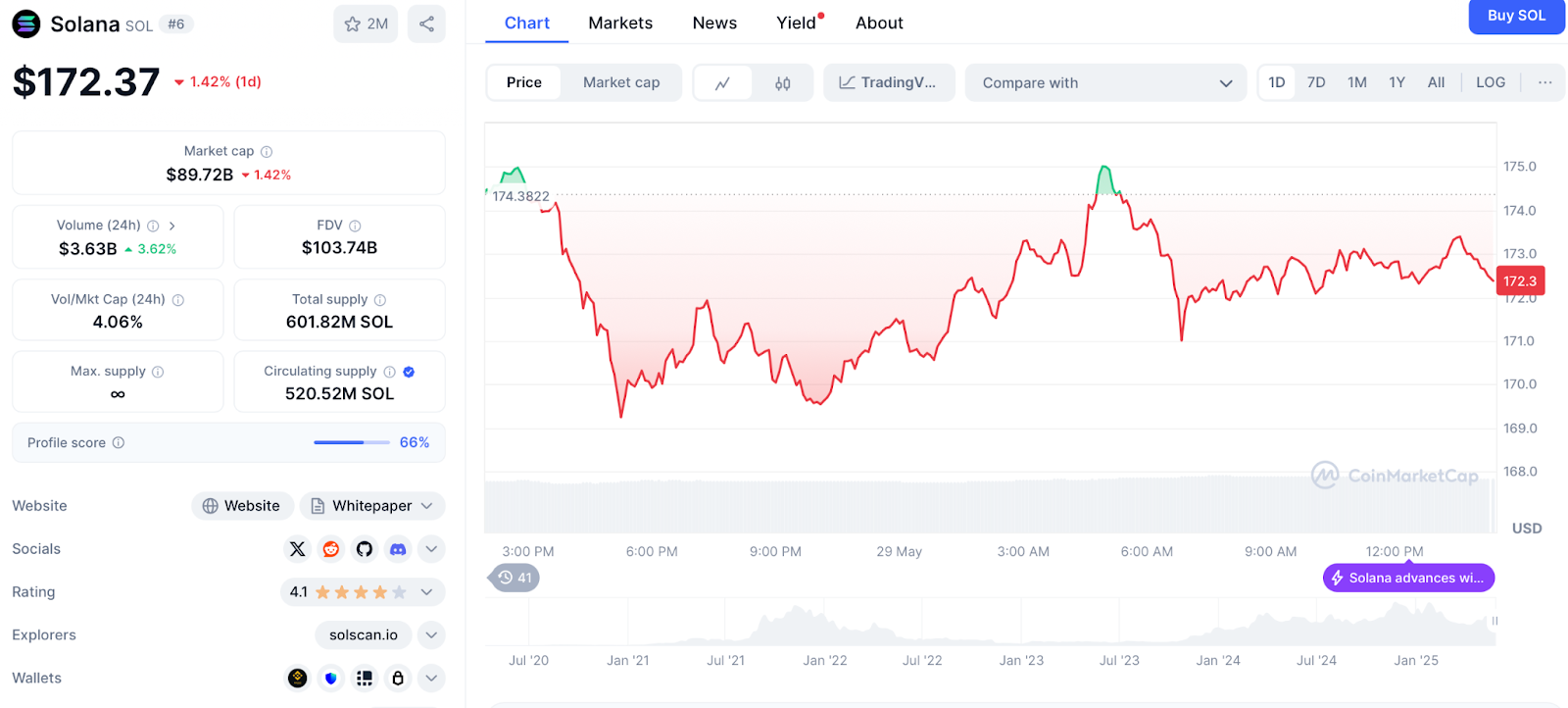Open Total supply info icon
This screenshot has height=708, width=1568.
click(380, 300)
